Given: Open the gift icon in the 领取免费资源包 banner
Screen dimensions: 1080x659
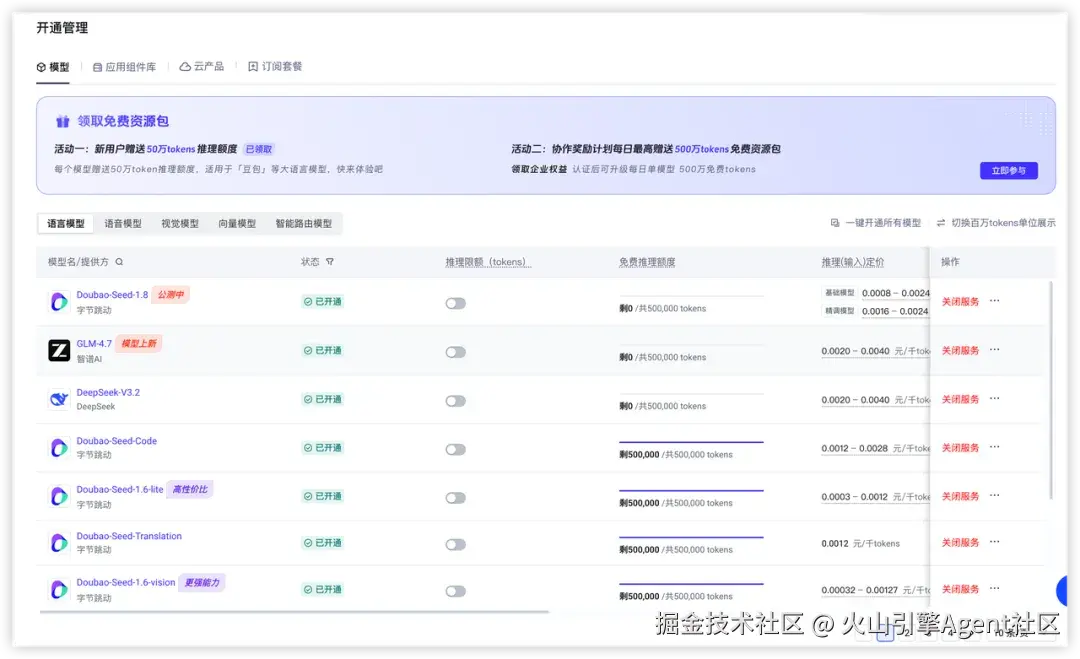Looking at the screenshot, I should point(63,120).
